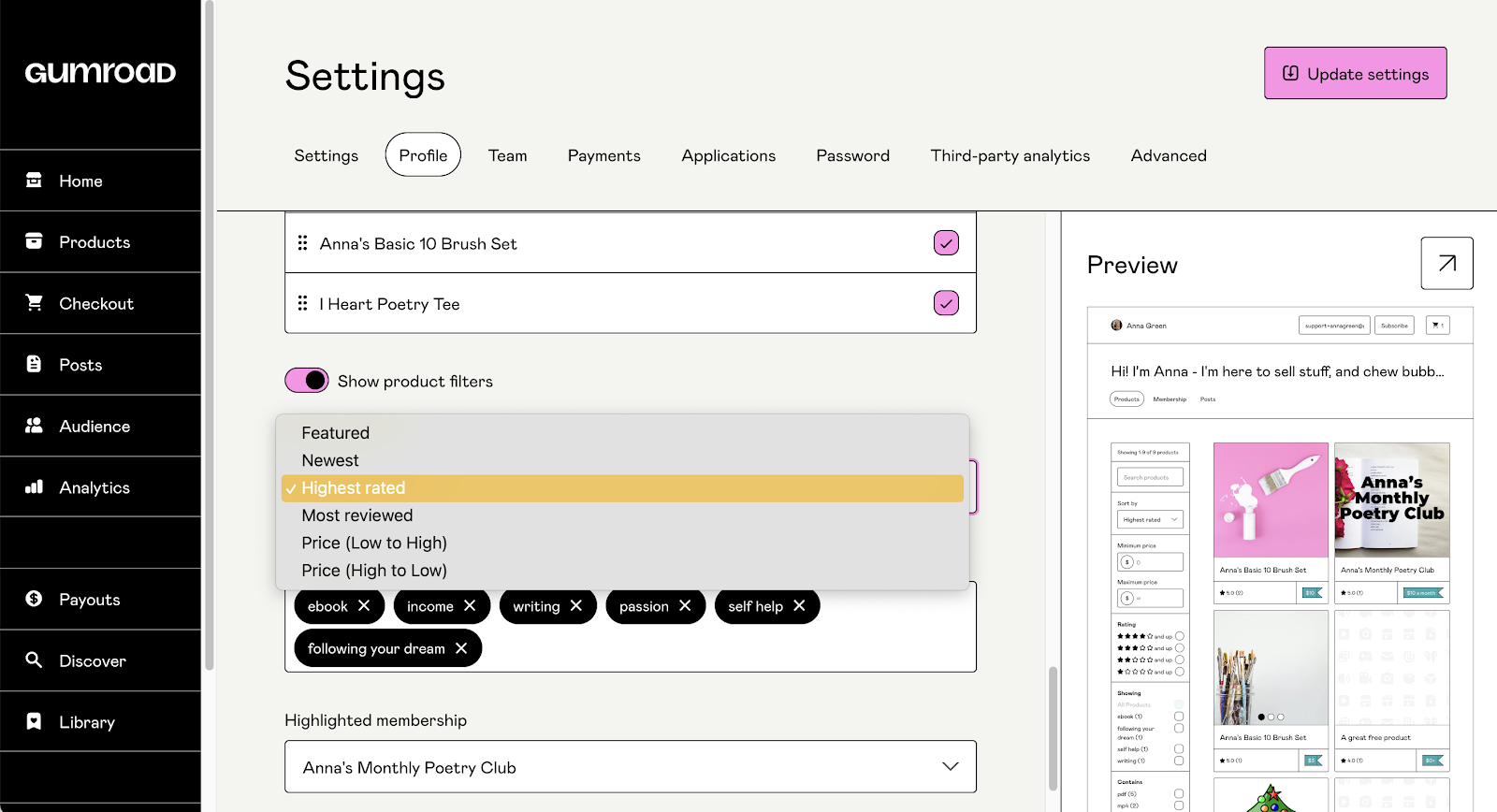Viewport: 1497px width, 812px height.
Task: Remove the self help tag
Action: pyautogui.click(x=799, y=606)
